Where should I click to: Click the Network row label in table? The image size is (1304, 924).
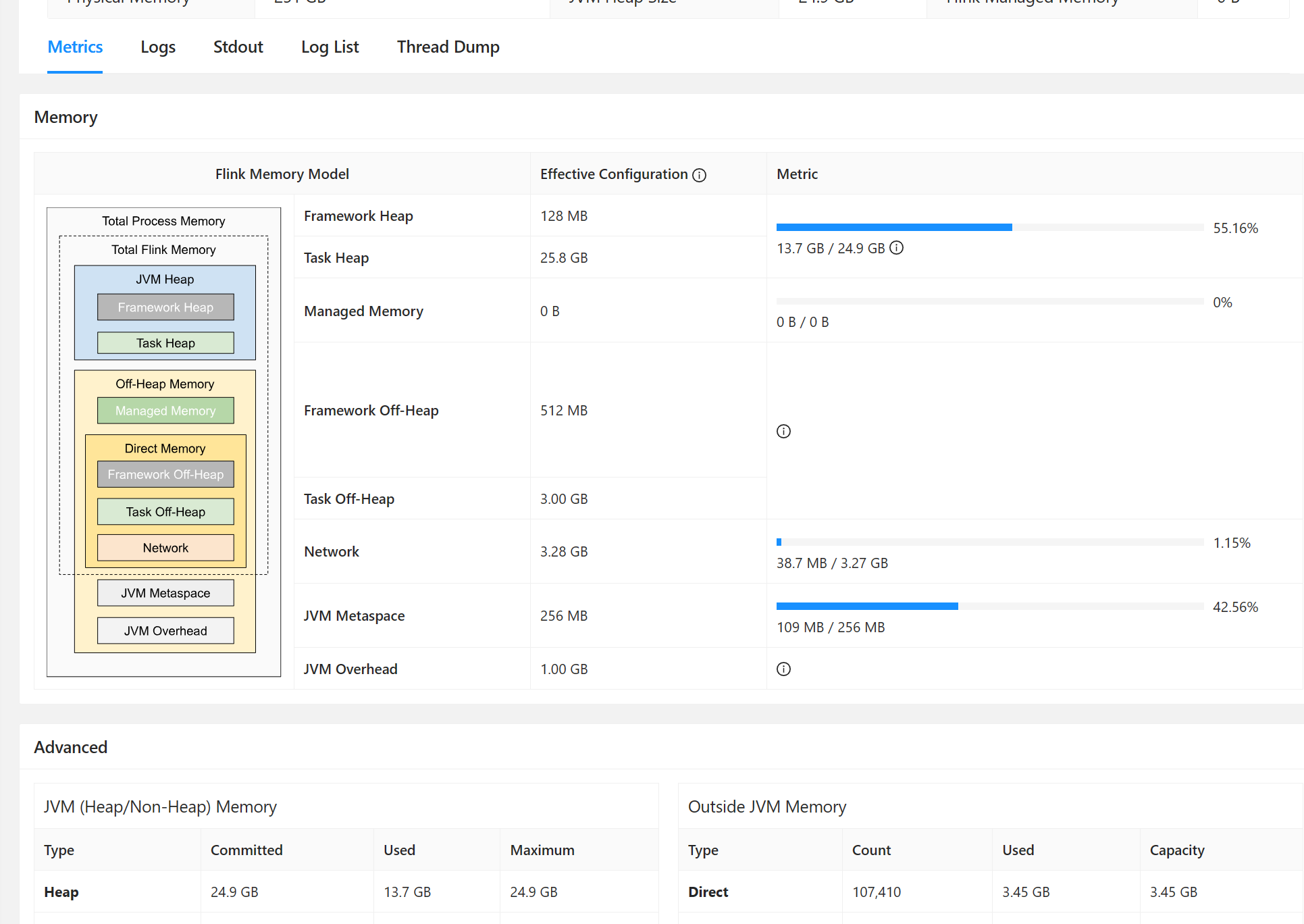[332, 551]
